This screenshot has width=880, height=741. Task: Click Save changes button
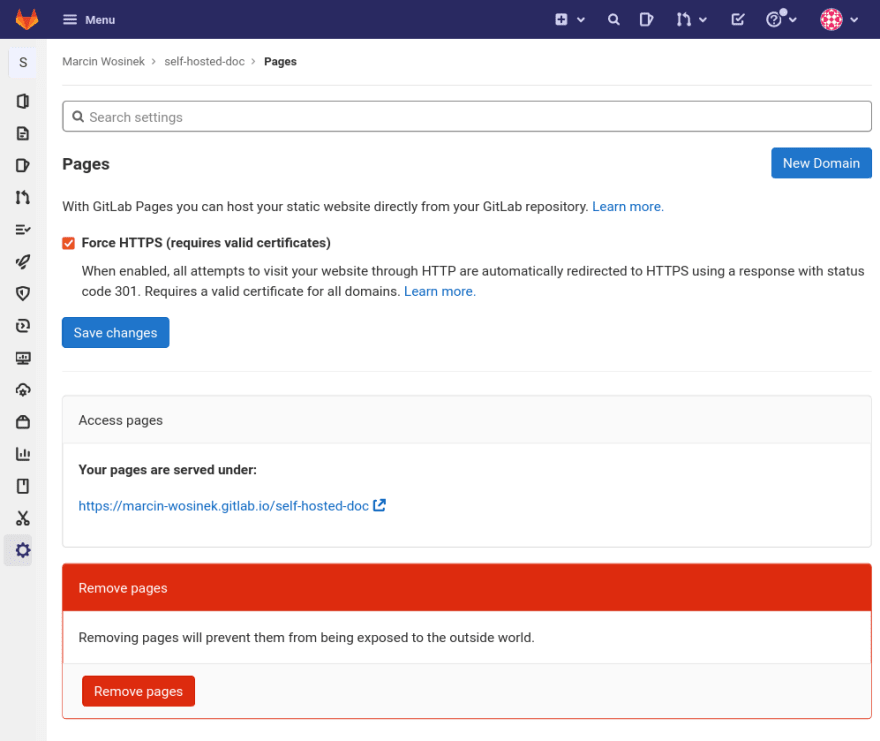pyautogui.click(x=115, y=332)
